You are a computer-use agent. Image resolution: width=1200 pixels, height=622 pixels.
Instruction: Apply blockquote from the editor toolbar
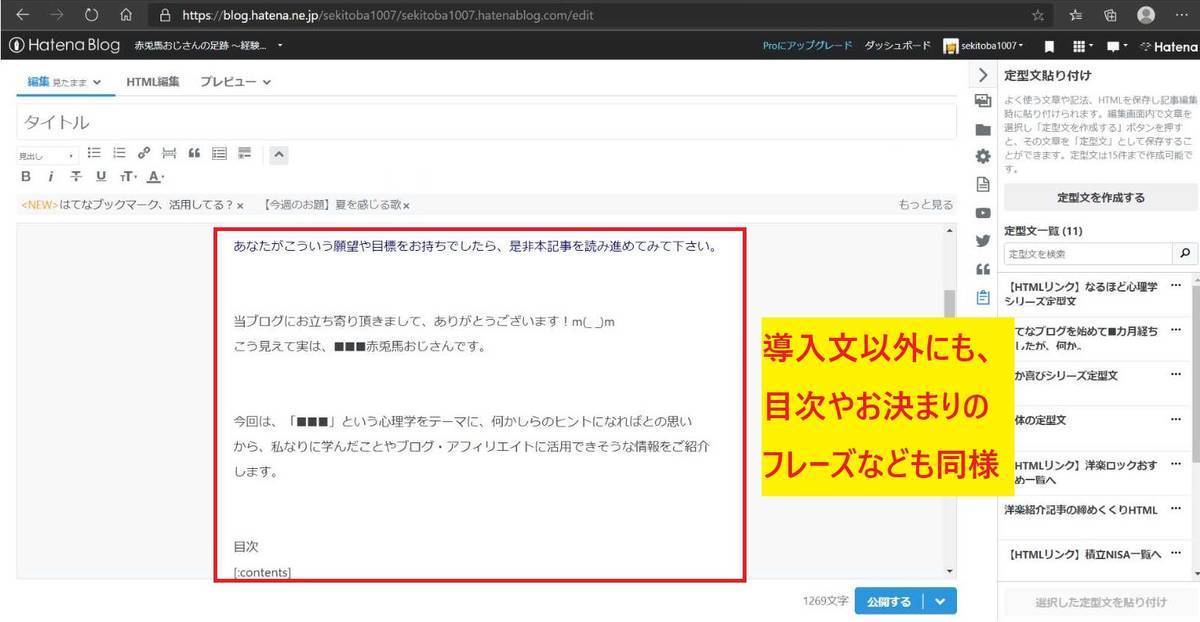tap(194, 153)
